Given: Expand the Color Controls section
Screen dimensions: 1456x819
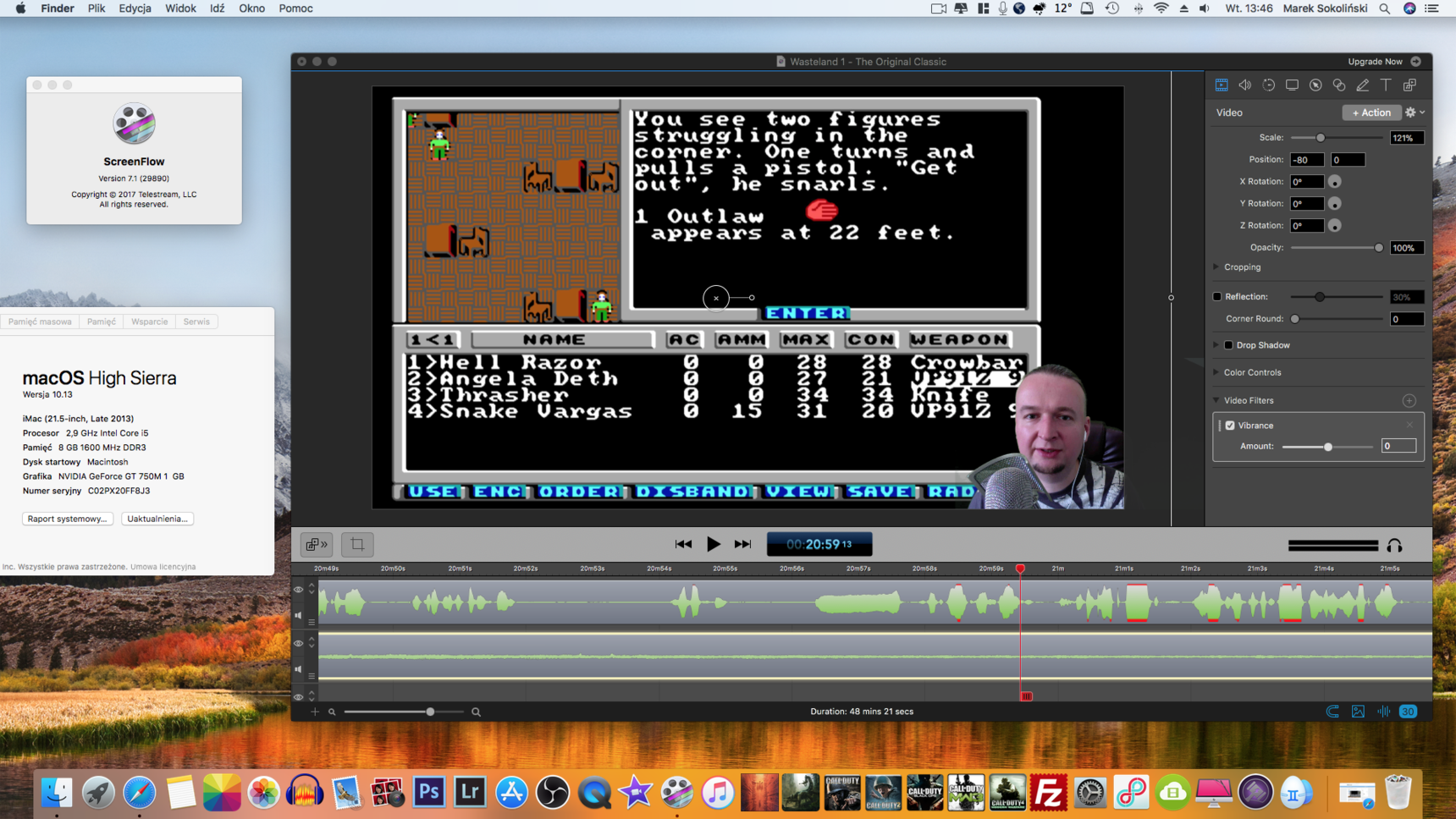Looking at the screenshot, I should 1216,372.
